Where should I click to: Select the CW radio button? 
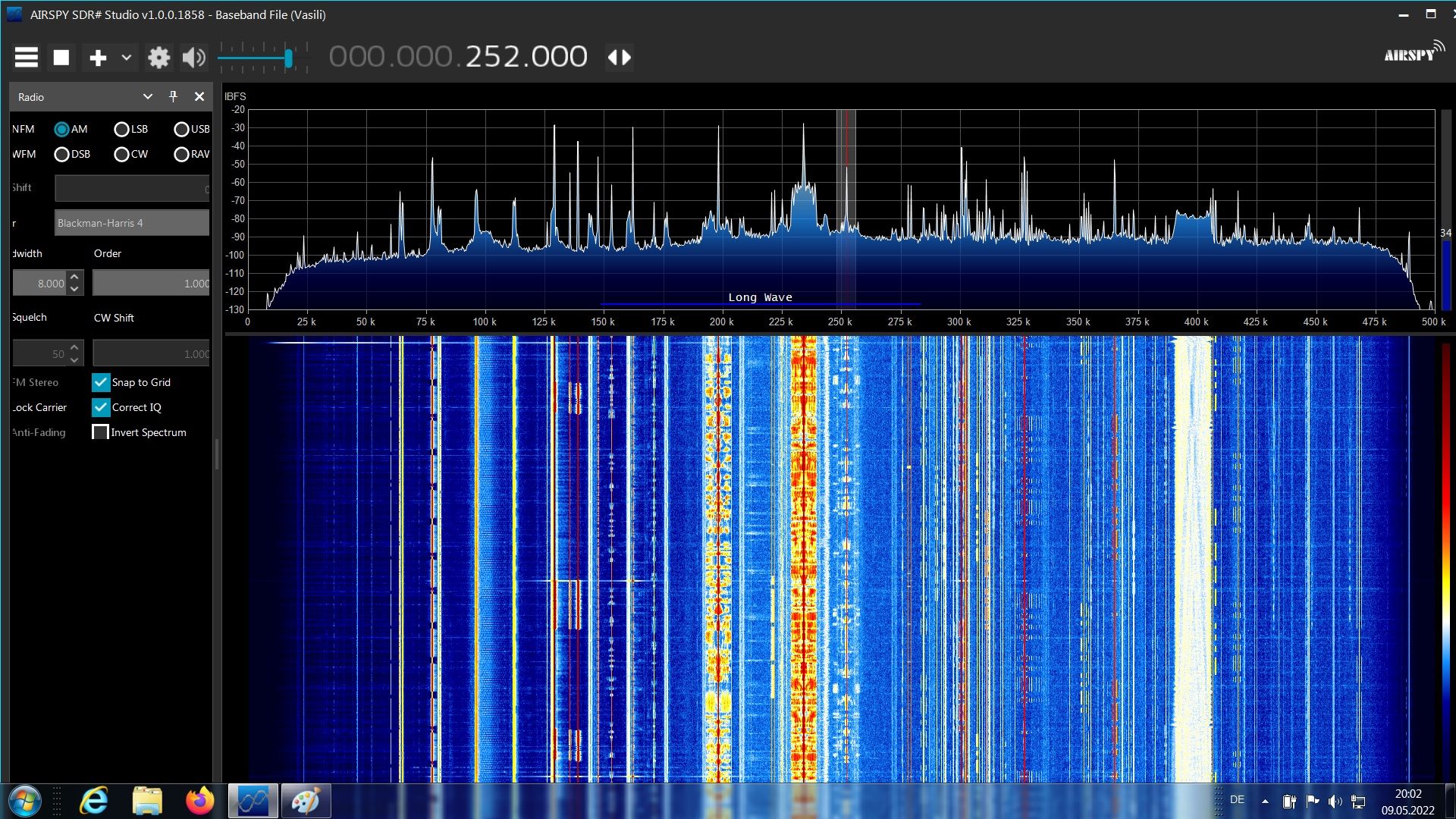pyautogui.click(x=121, y=155)
